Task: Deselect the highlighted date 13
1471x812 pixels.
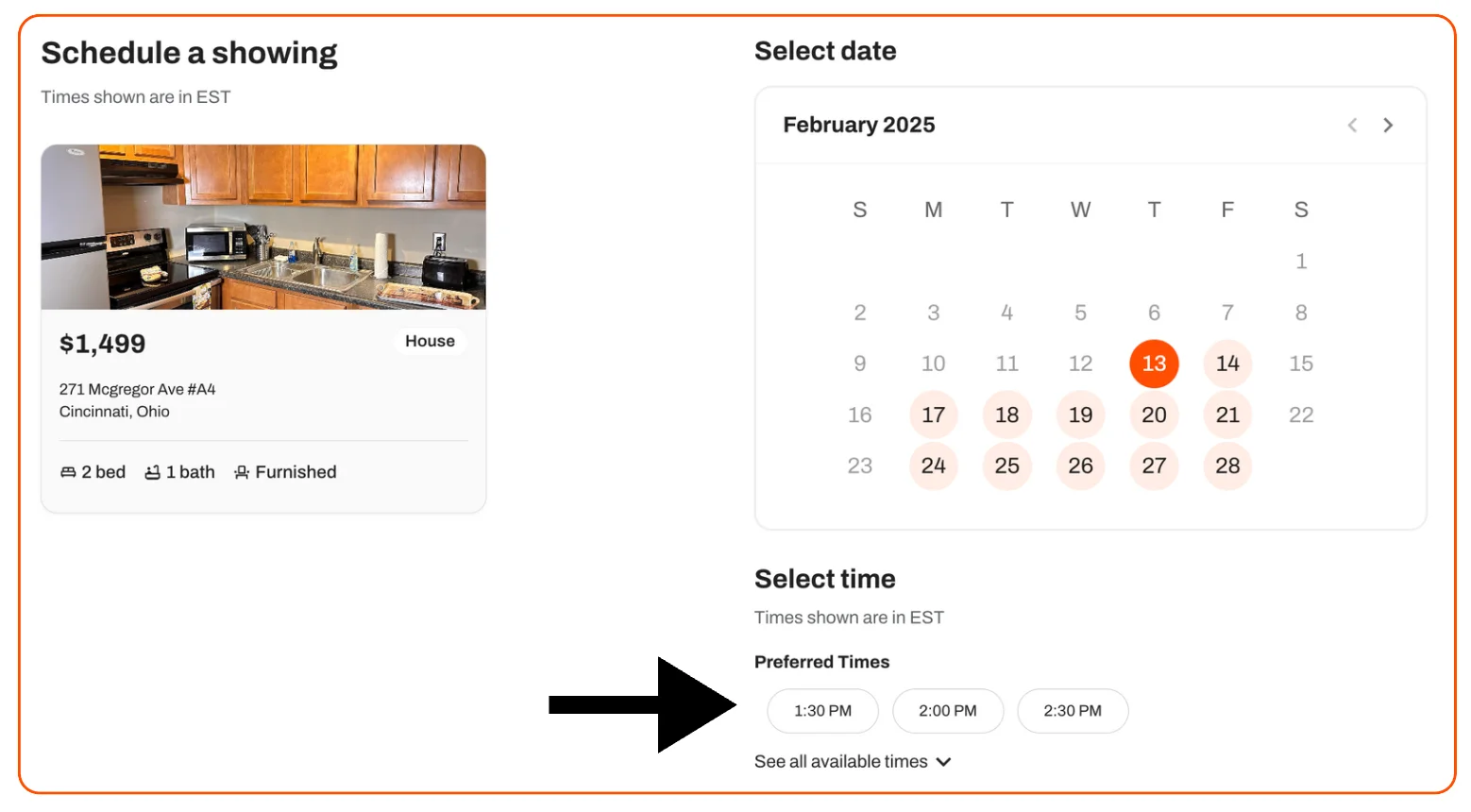Action: 1154,364
